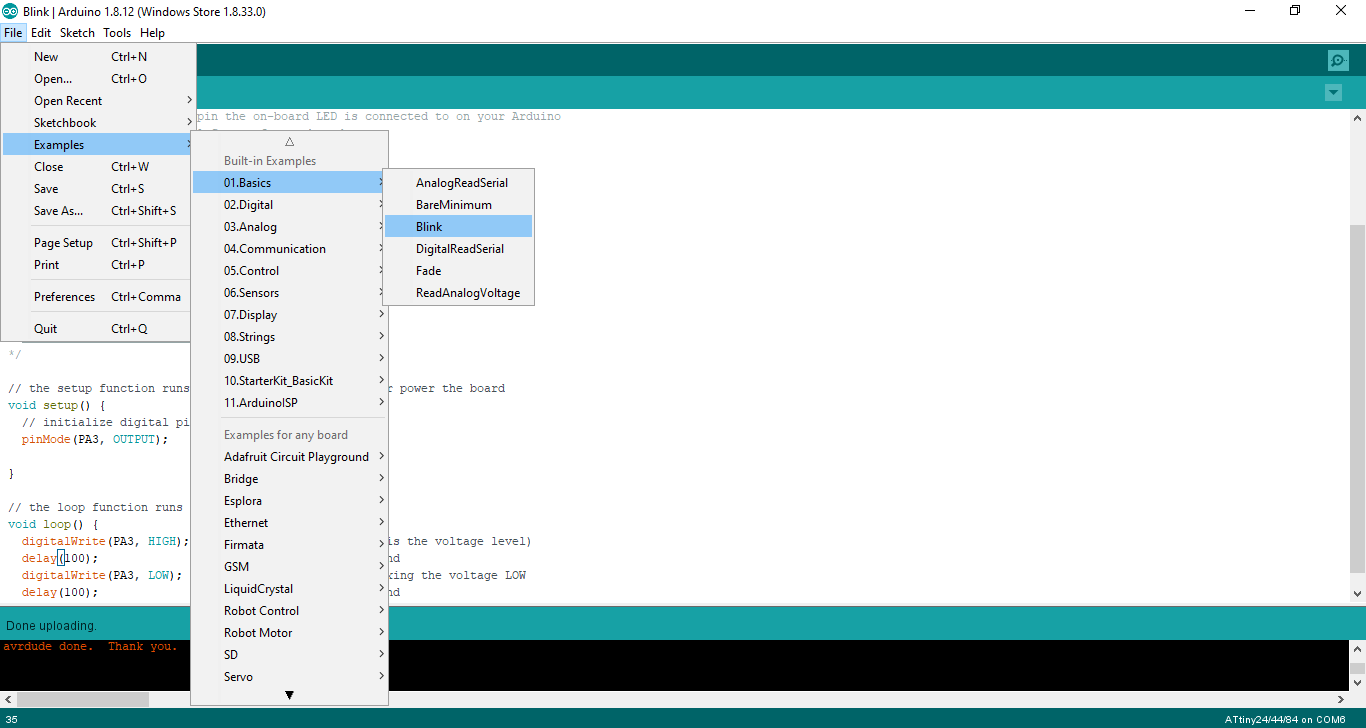Expand the Sketchbook submenu

[x=99, y=123]
